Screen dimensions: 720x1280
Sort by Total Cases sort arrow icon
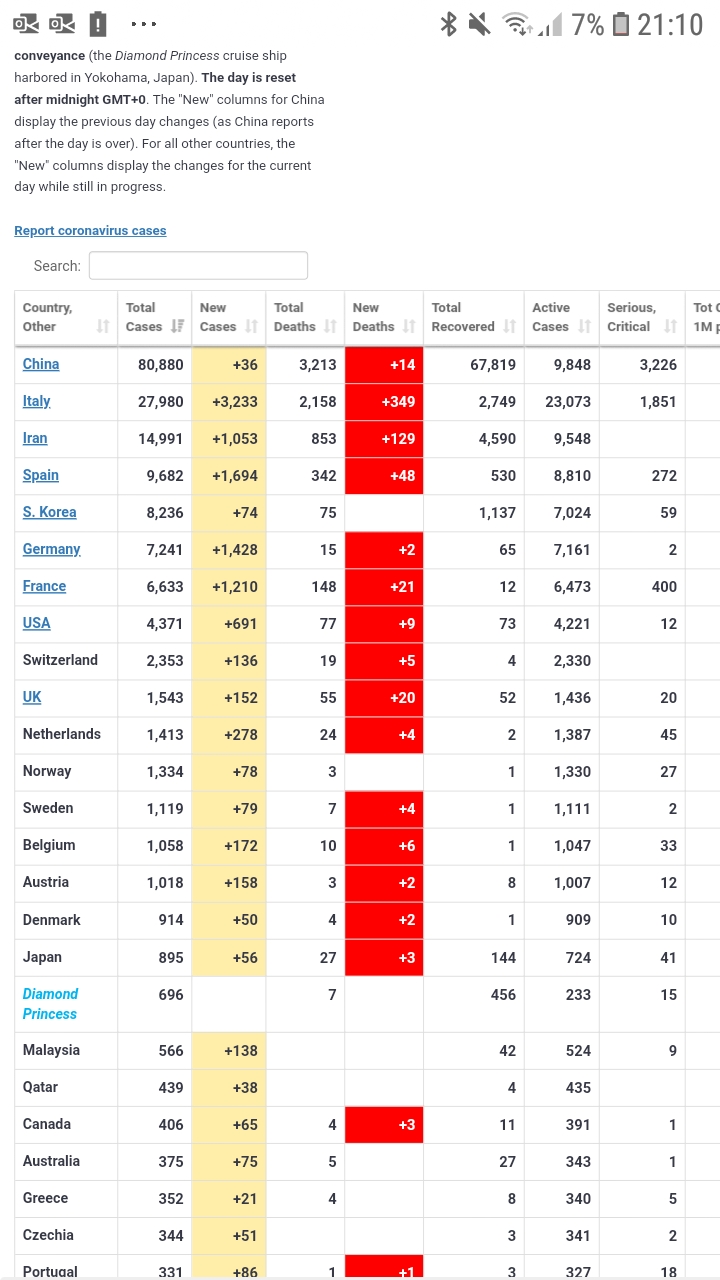click(x=178, y=327)
